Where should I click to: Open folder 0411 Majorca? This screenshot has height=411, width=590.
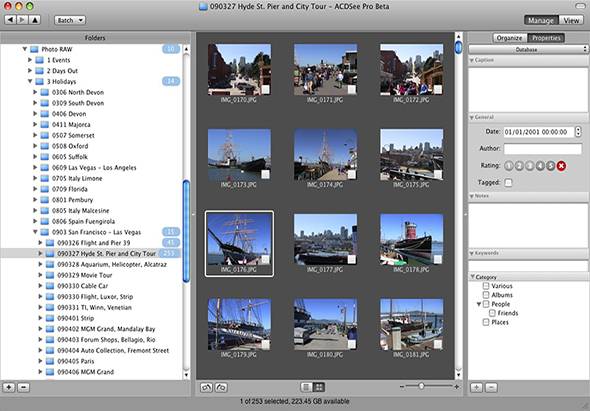click(71, 125)
